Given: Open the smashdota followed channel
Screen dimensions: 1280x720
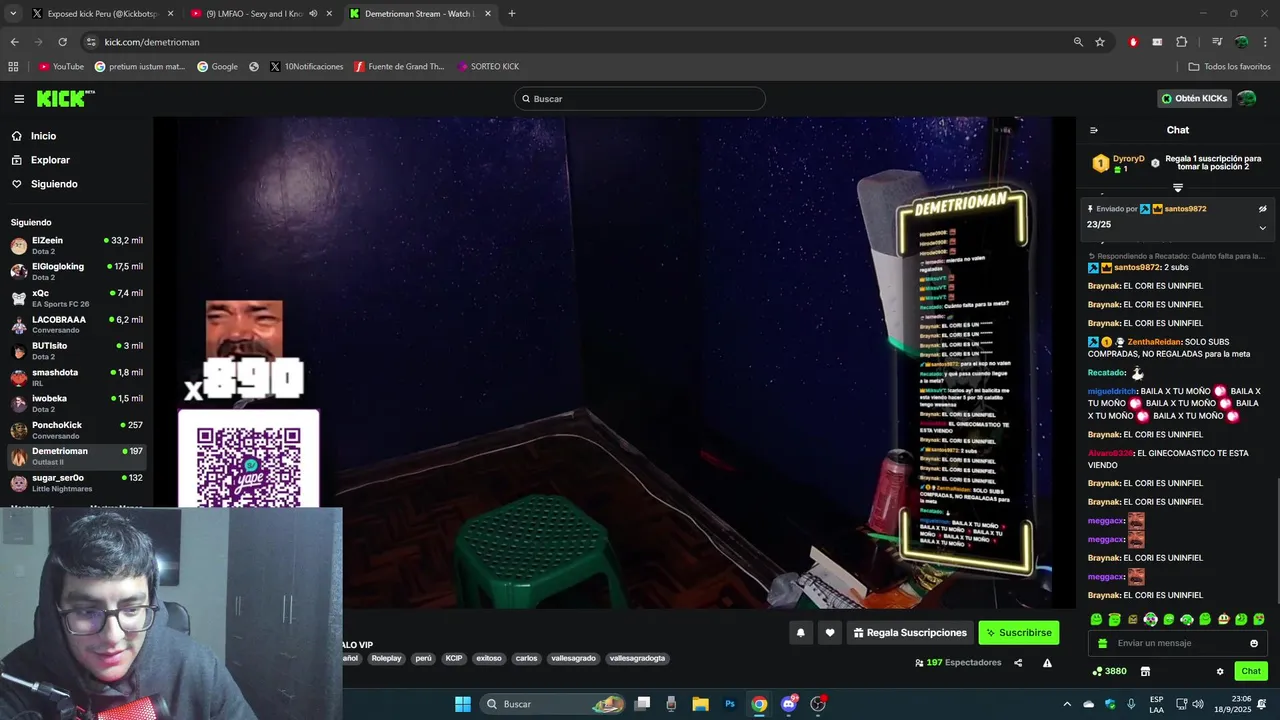Looking at the screenshot, I should 76,378.
